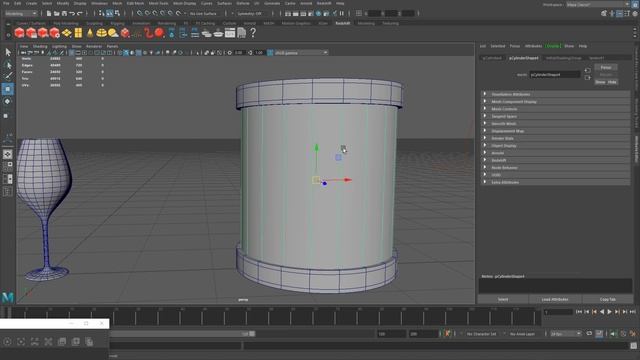The width and height of the screenshot is (640, 360).
Task: Toggle the Modeling Toolkit panel icon
Action: pyautogui.click(x=604, y=13)
